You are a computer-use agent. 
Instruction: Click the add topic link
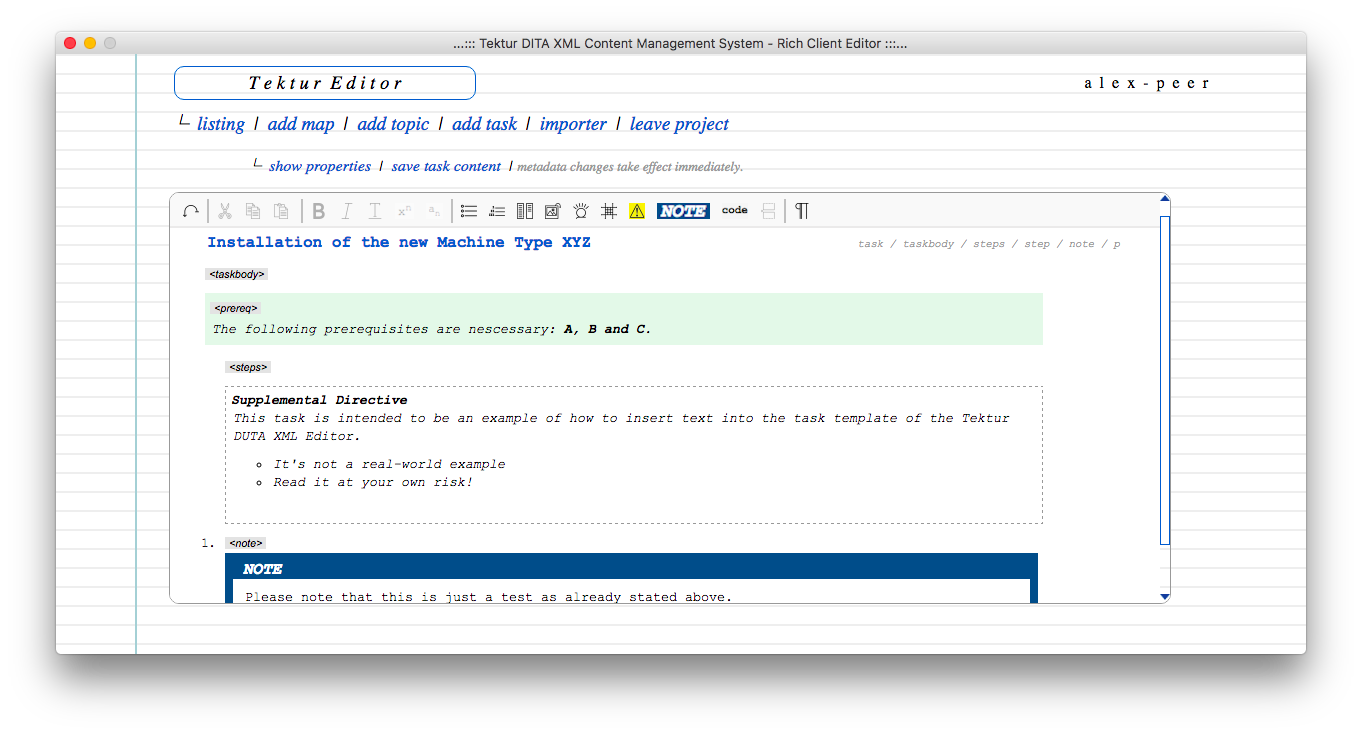[x=393, y=124]
